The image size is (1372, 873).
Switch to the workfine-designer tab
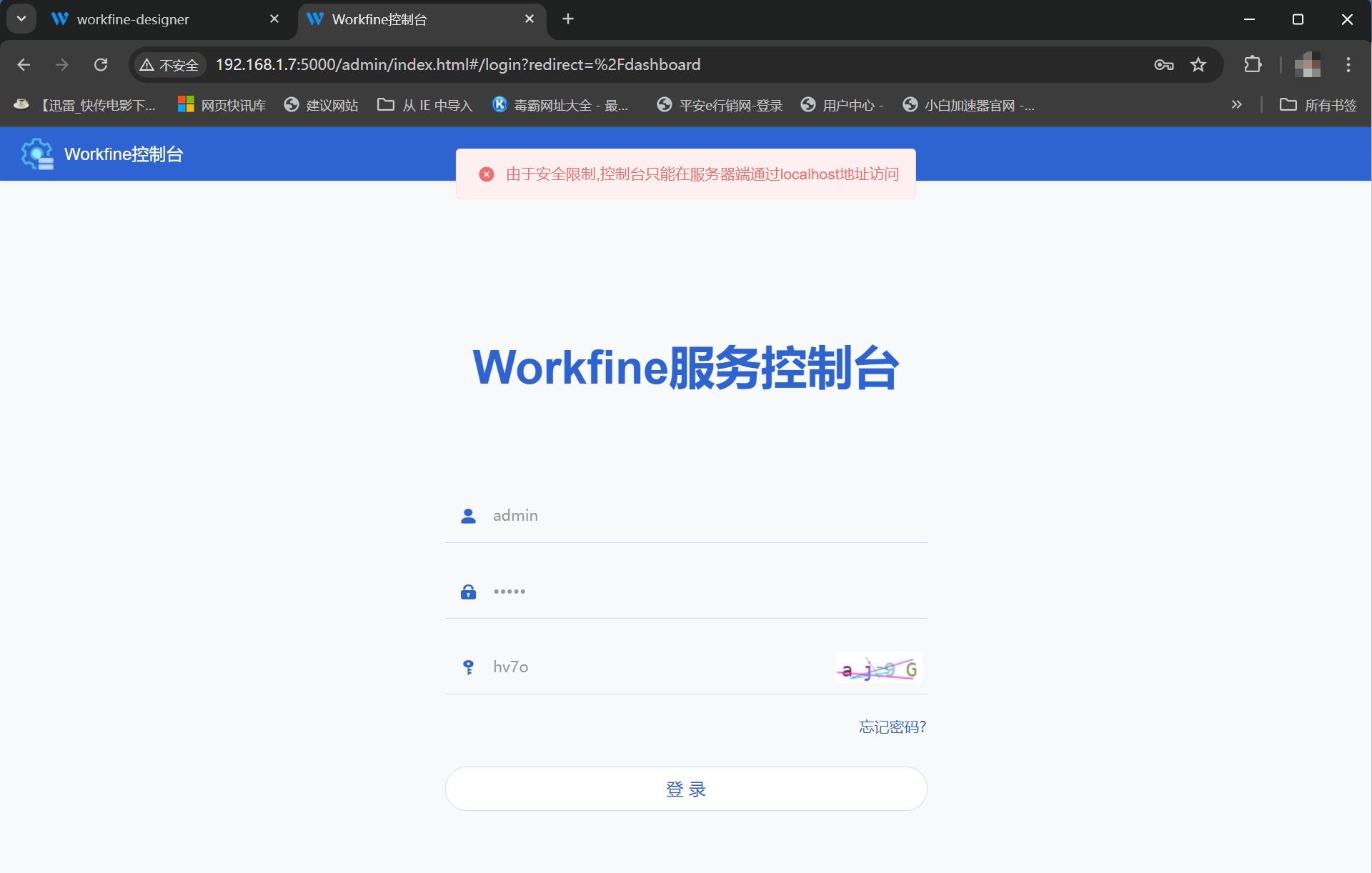[133, 19]
